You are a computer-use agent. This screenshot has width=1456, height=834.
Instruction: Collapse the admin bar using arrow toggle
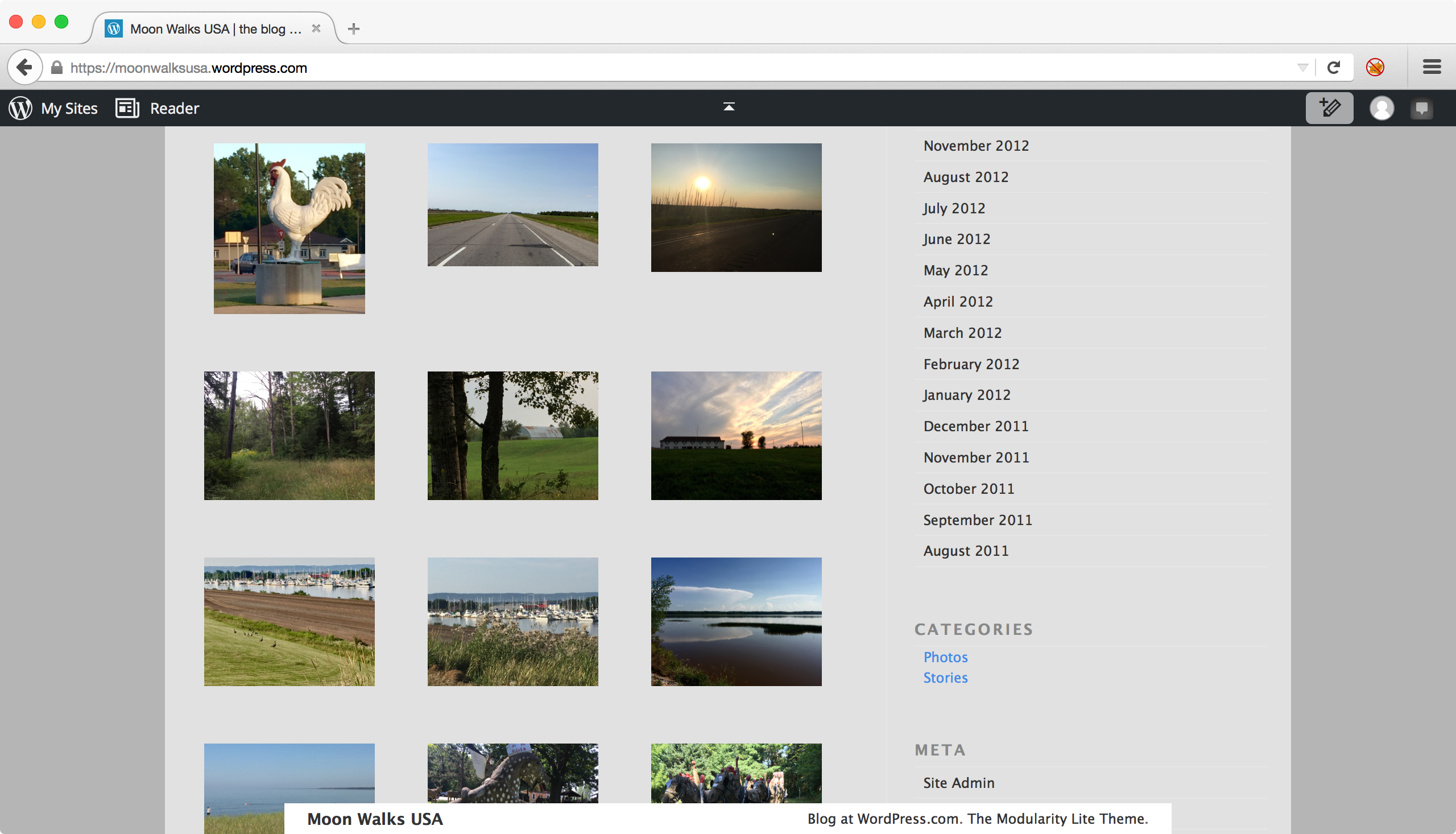[729, 107]
